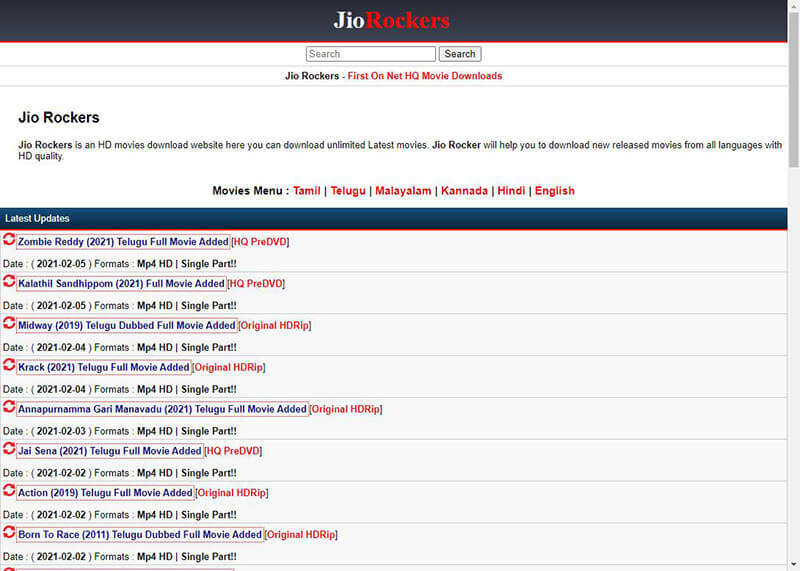Click the refresh icon beside Action (2019)
The image size is (800, 571).
click(x=9, y=490)
